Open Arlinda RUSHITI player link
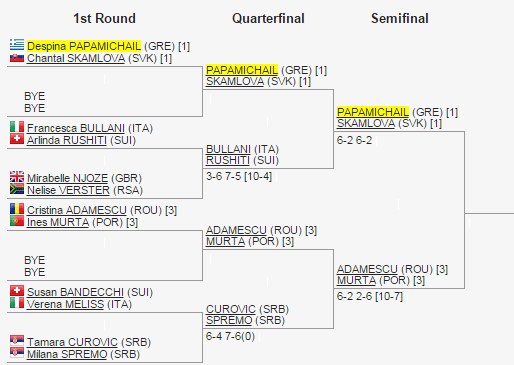The image size is (514, 365). click(67, 140)
